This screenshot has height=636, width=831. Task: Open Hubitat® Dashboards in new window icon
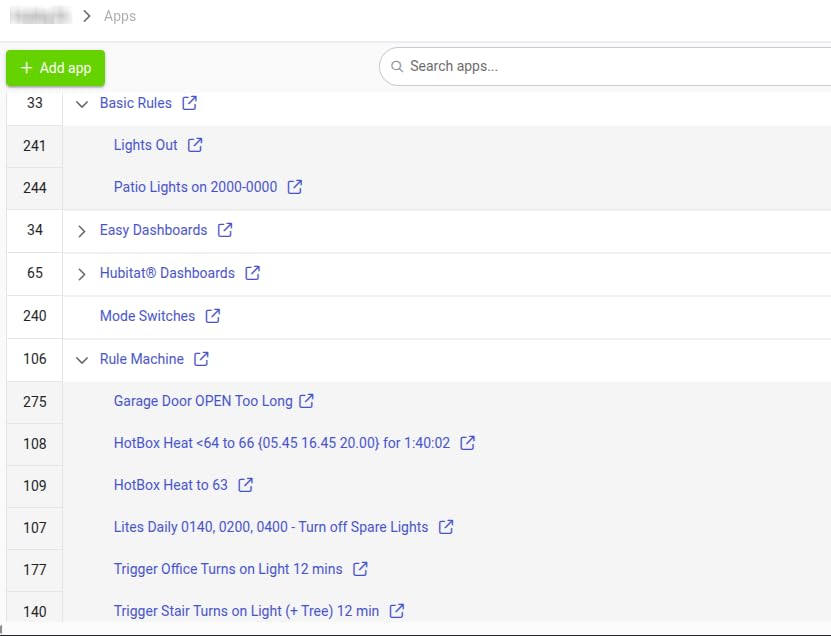point(253,273)
